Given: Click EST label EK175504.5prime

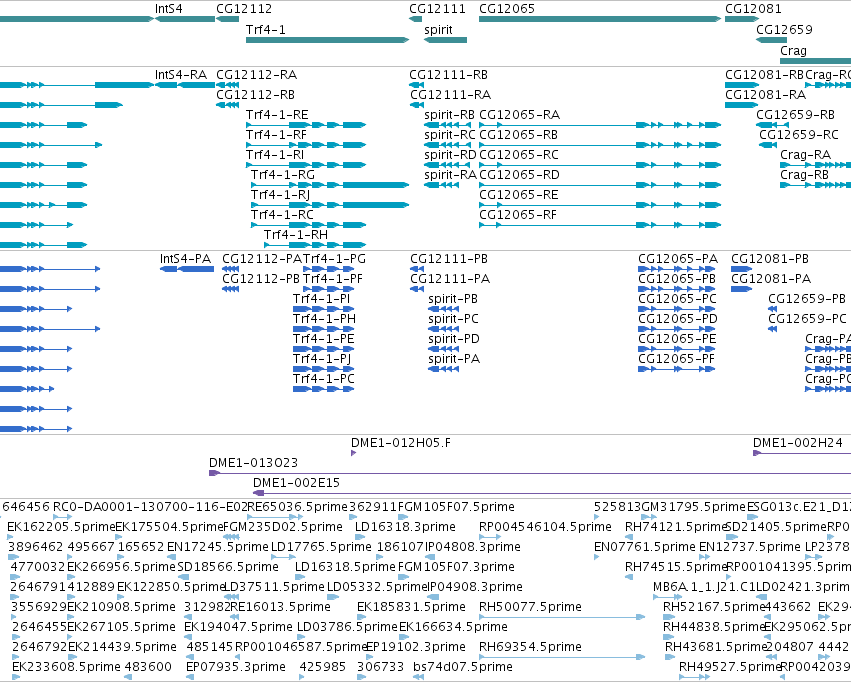Looking at the screenshot, I should coord(169,527).
